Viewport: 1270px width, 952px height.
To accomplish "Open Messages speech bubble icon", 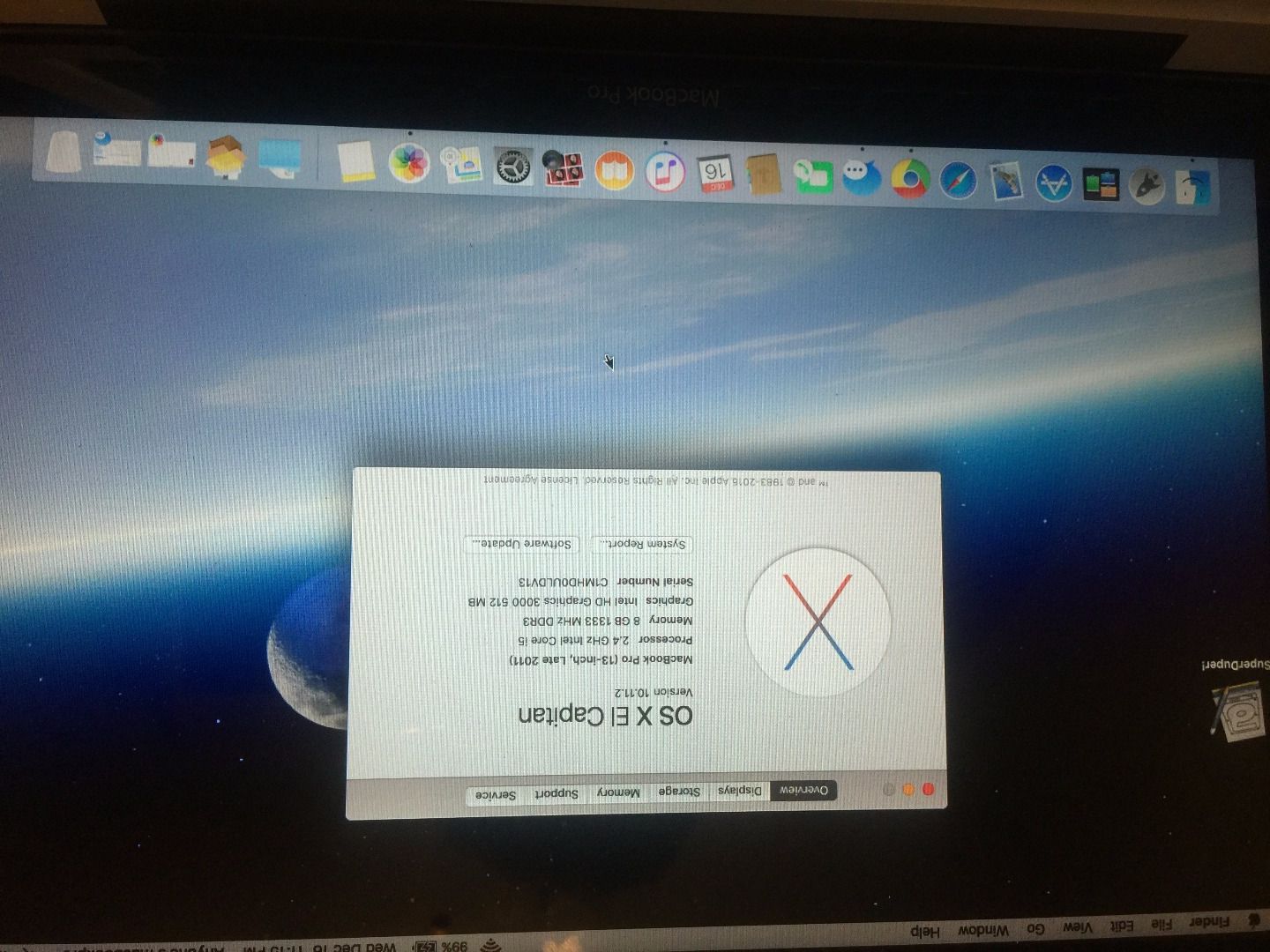I will (862, 177).
